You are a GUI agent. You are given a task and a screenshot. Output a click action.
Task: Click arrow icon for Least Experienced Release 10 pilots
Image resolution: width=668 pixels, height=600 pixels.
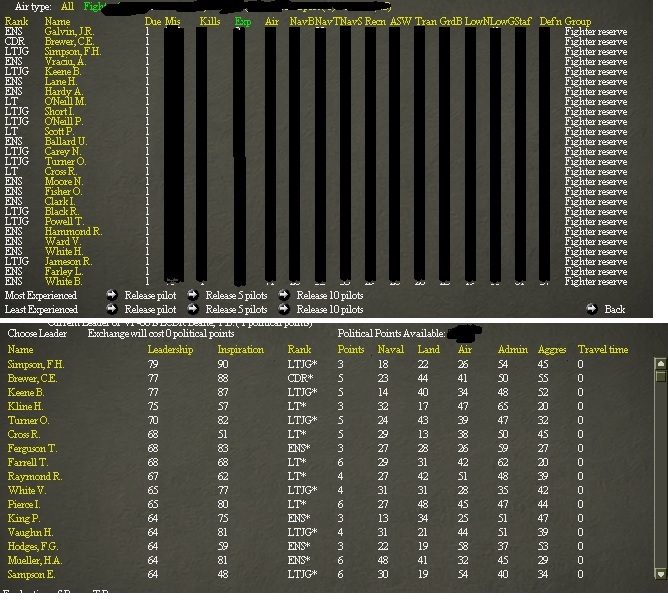tap(284, 309)
